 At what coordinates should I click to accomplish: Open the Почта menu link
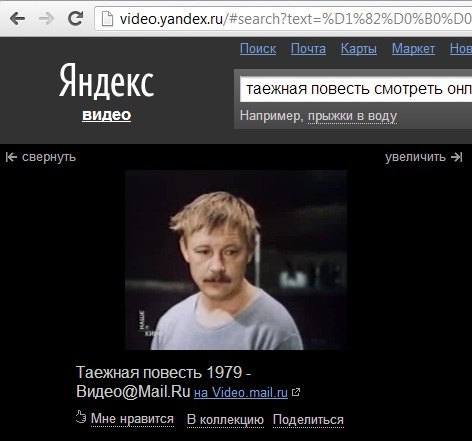pyautogui.click(x=308, y=49)
